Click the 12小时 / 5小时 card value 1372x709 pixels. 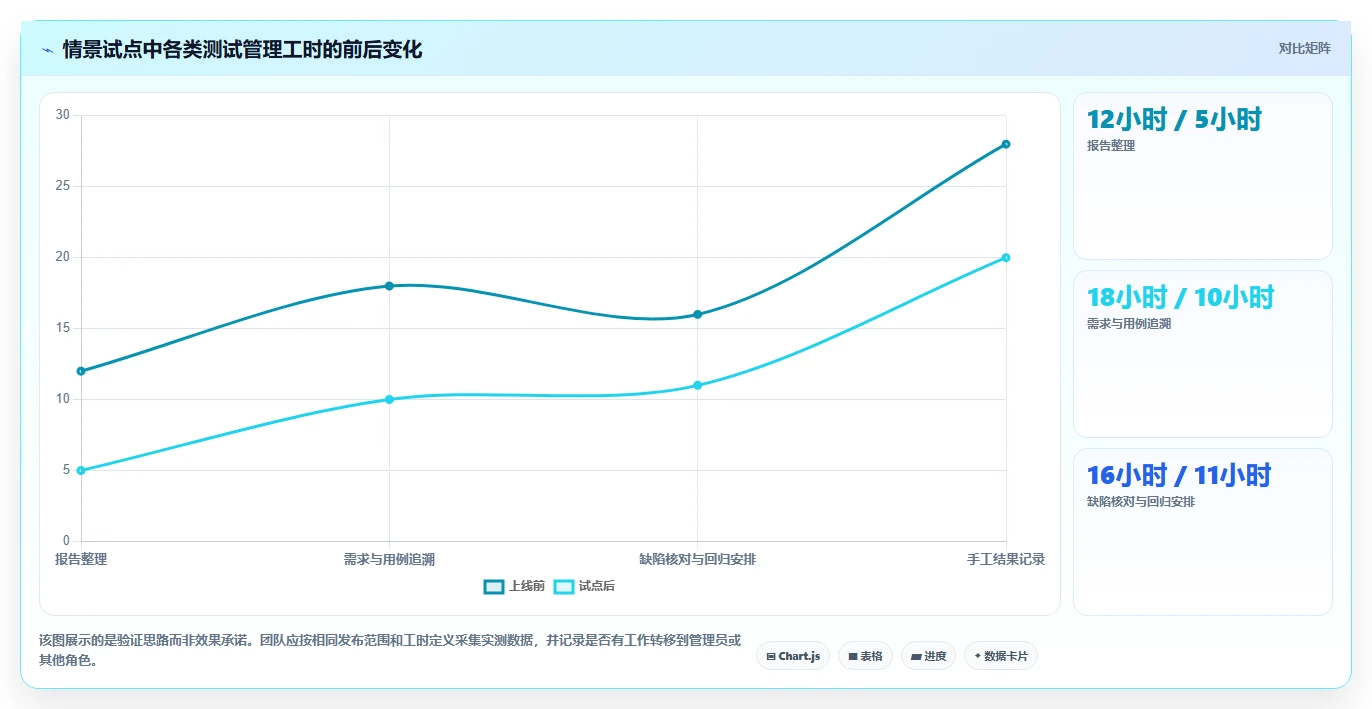point(1174,120)
